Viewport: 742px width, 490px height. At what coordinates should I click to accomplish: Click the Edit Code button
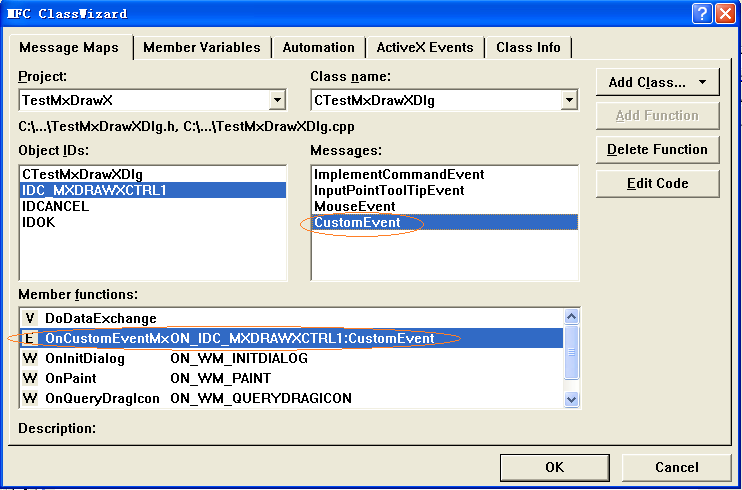point(657,183)
